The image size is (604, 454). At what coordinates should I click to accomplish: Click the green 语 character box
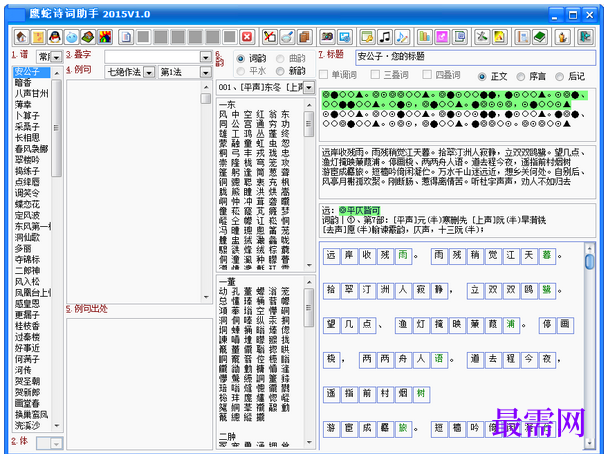(439, 360)
